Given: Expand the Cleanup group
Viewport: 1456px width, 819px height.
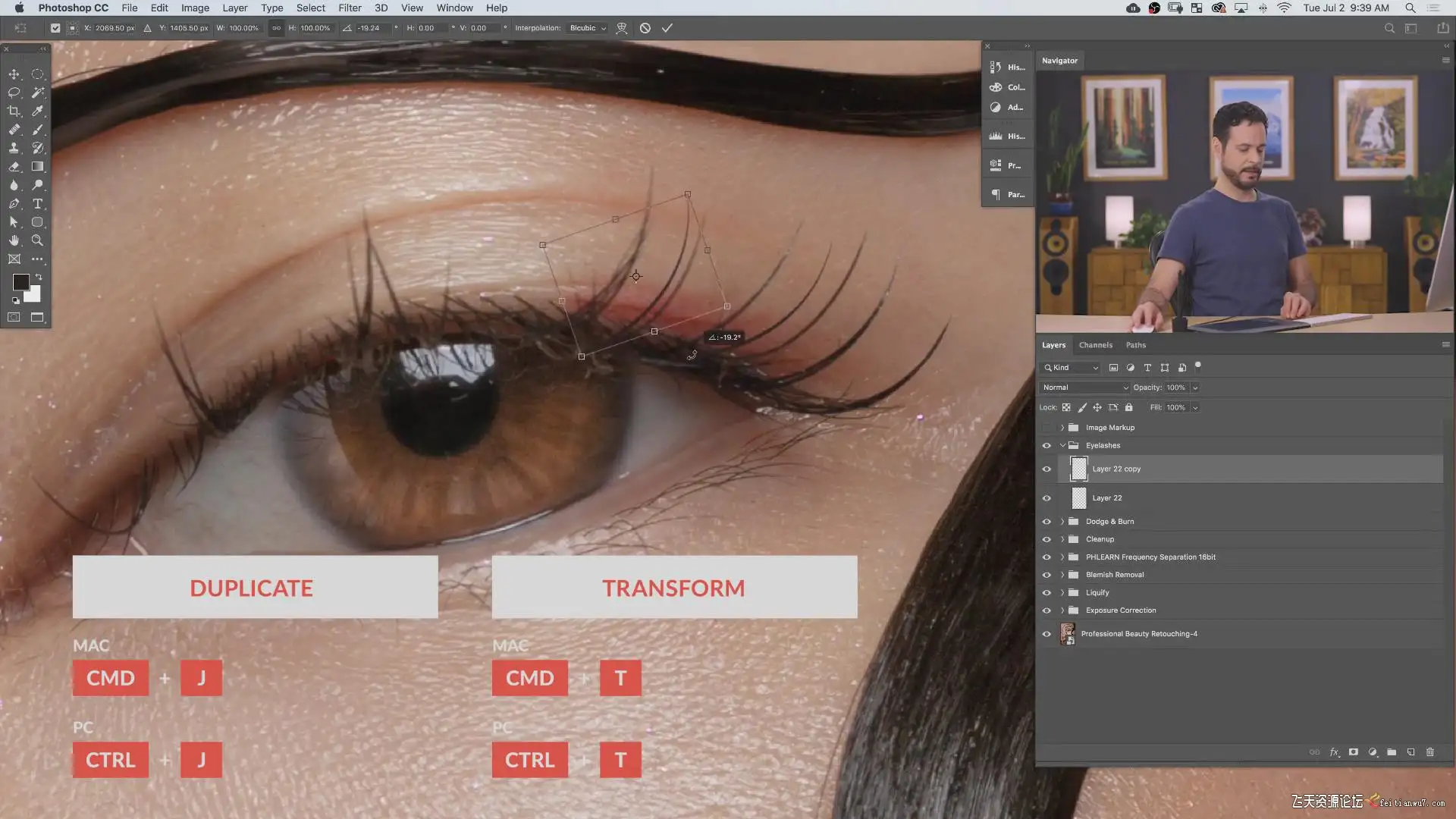Looking at the screenshot, I should click(x=1062, y=539).
